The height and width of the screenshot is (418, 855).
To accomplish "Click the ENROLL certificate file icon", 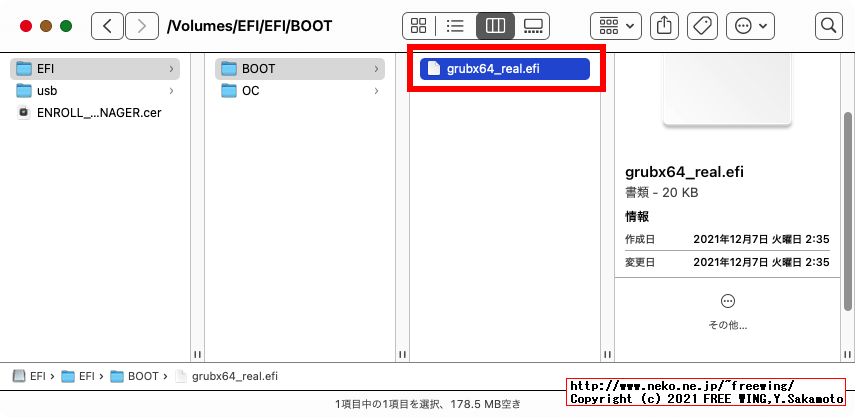I will pos(23,113).
